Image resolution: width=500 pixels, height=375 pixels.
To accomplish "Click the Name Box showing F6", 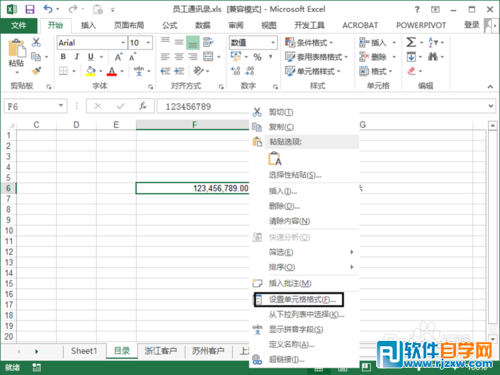I will (35, 106).
